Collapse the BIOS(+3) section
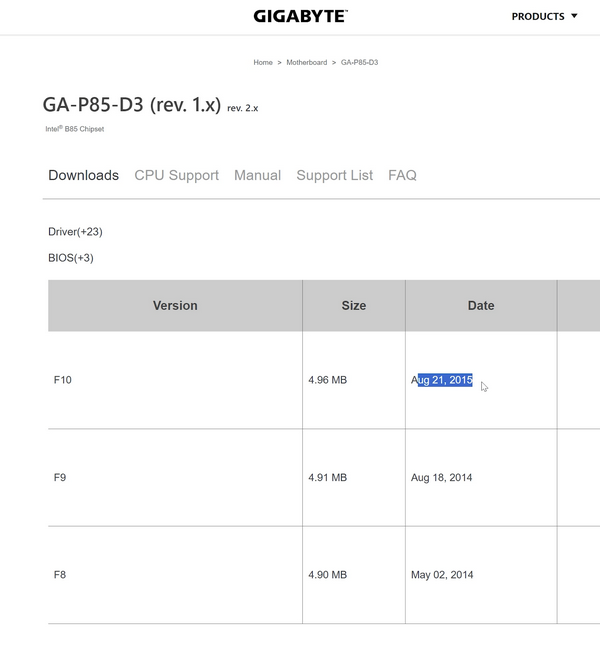 click(x=71, y=258)
